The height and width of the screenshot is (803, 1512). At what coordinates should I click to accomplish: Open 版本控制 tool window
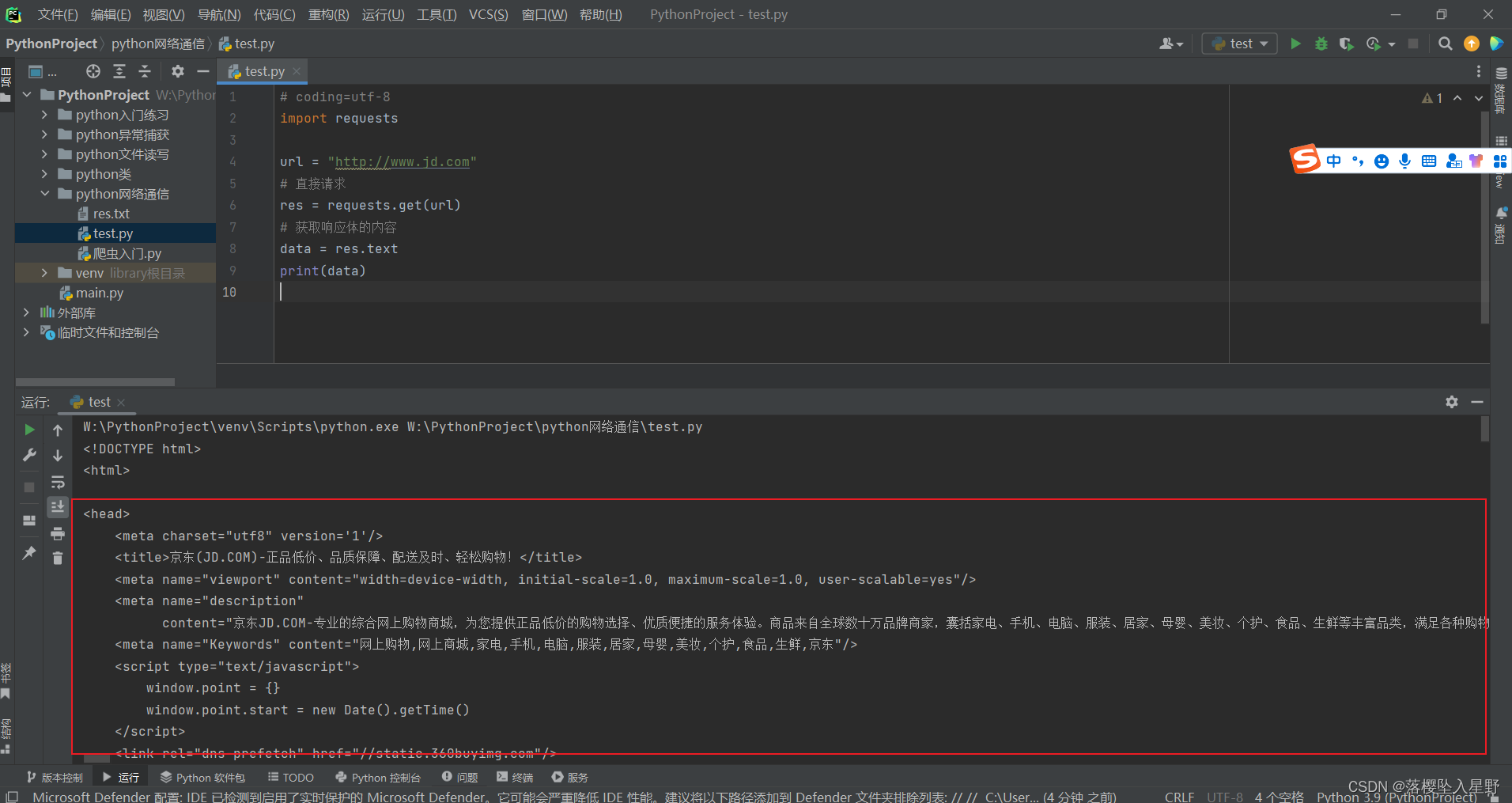point(55,777)
